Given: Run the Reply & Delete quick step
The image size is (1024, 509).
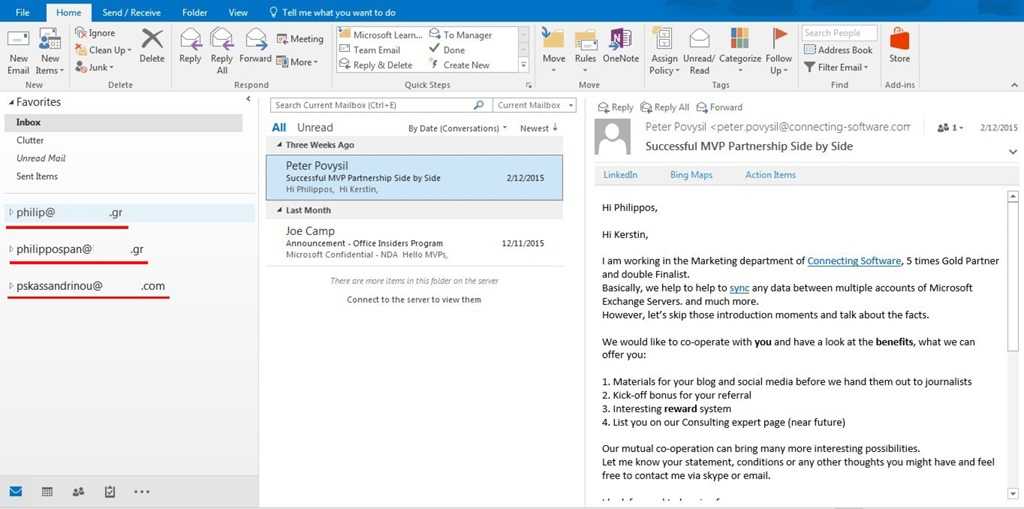Looking at the screenshot, I should pyautogui.click(x=376, y=65).
